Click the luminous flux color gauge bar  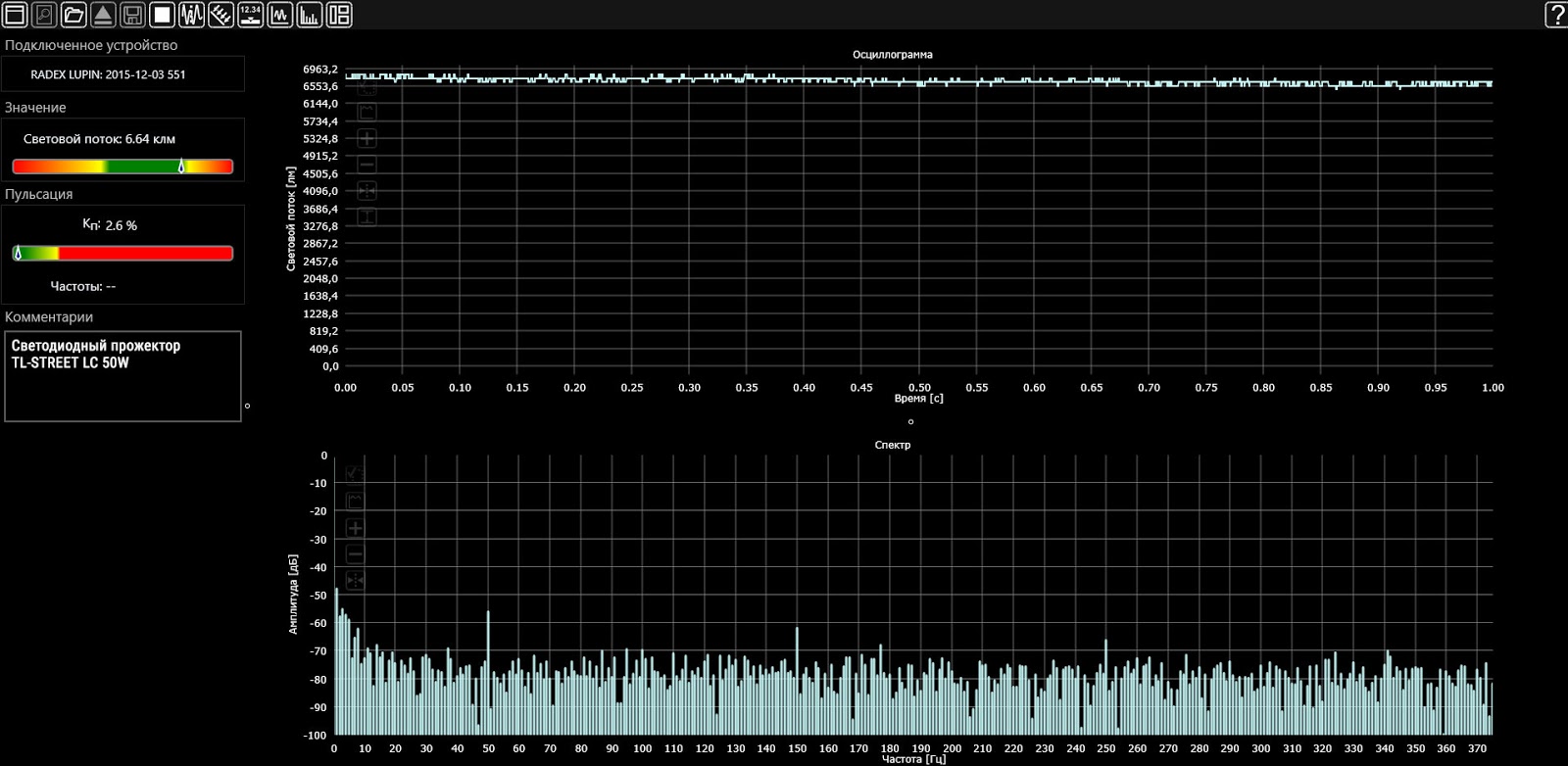[x=122, y=167]
